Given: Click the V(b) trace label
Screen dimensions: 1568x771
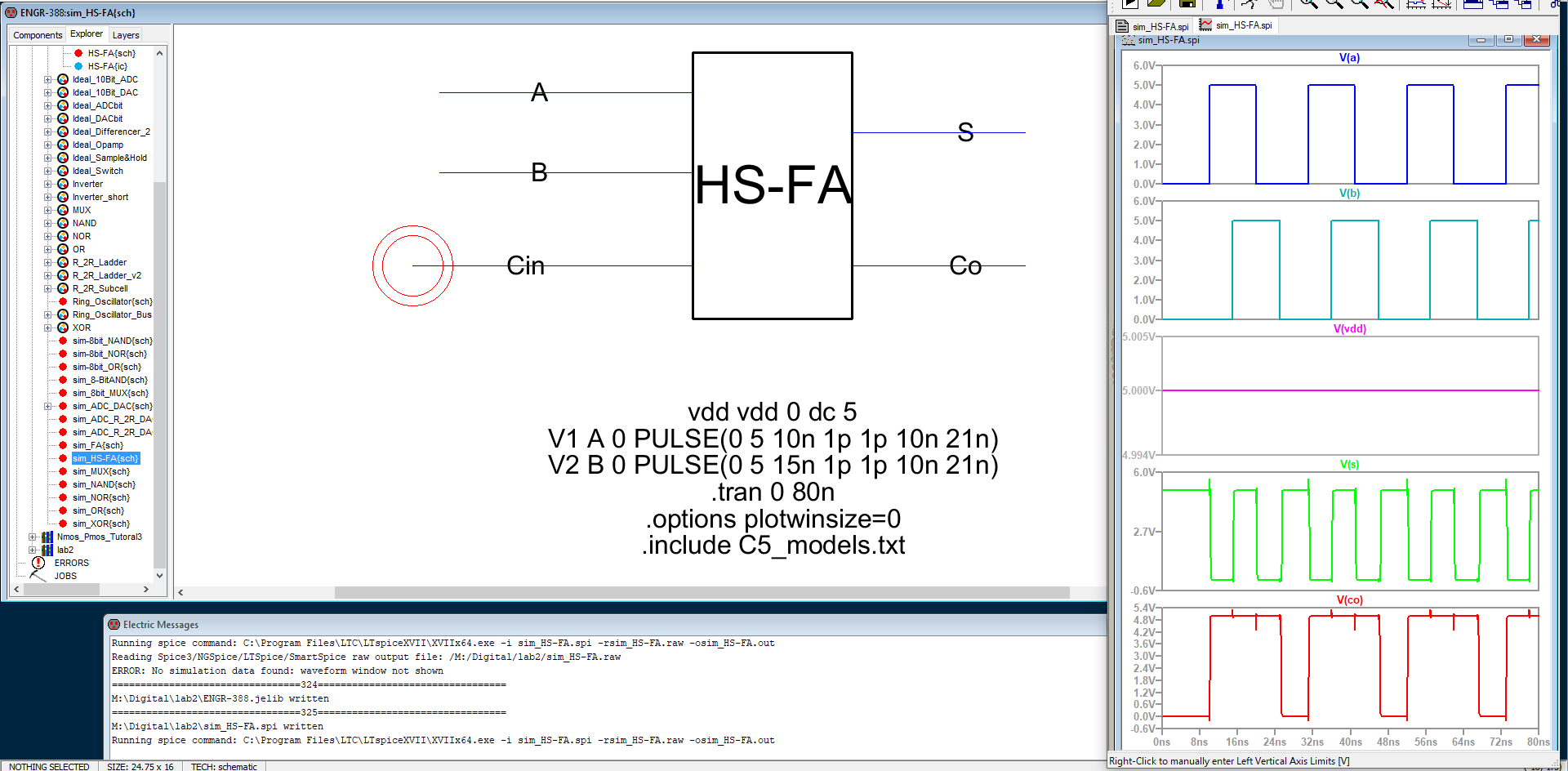Looking at the screenshot, I should coord(1349,193).
